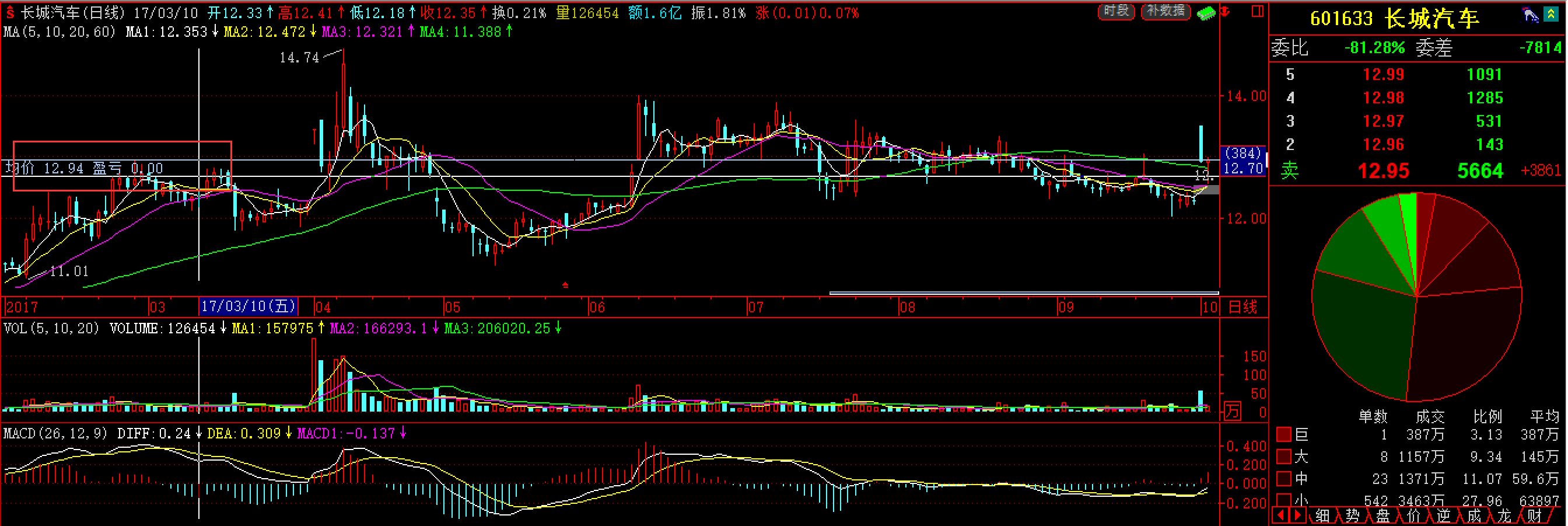Screen dimensions: 1568x526
Task: Click the sell-3 price 12.97
Action: (x=1383, y=121)
